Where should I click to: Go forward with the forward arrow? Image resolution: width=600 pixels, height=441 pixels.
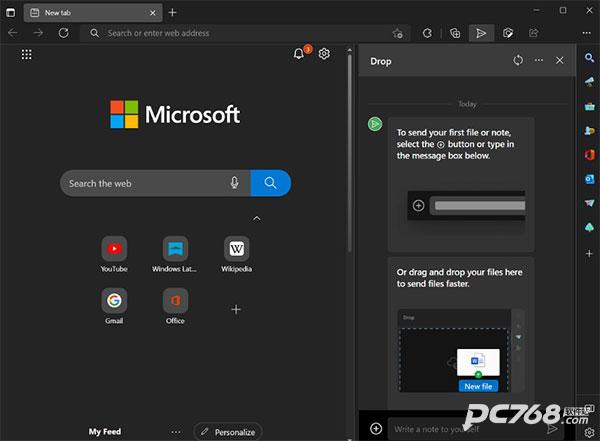[x=38, y=33]
